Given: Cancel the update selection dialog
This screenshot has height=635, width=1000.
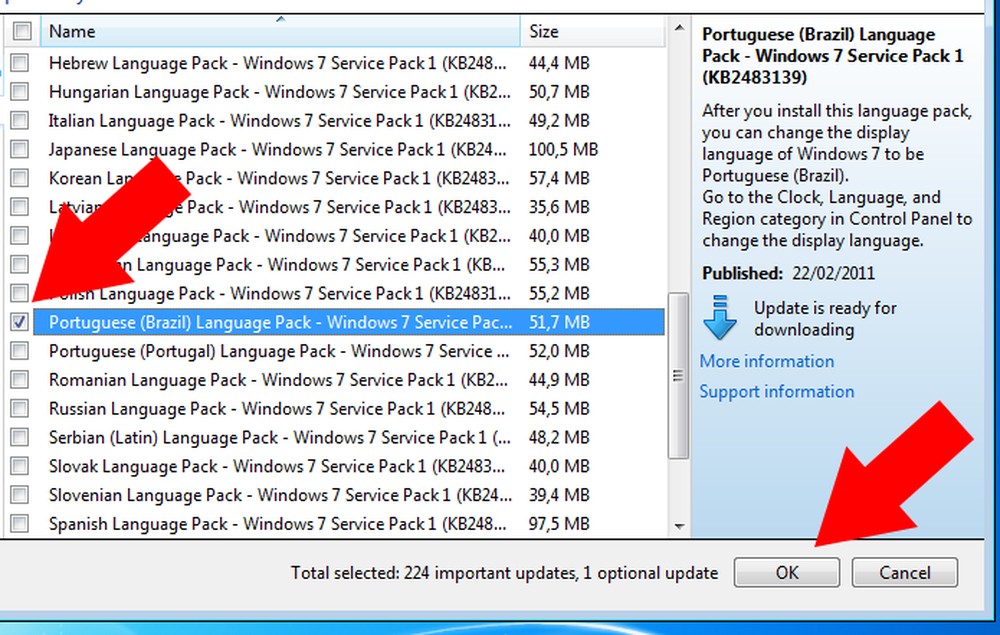Looking at the screenshot, I should (904, 572).
